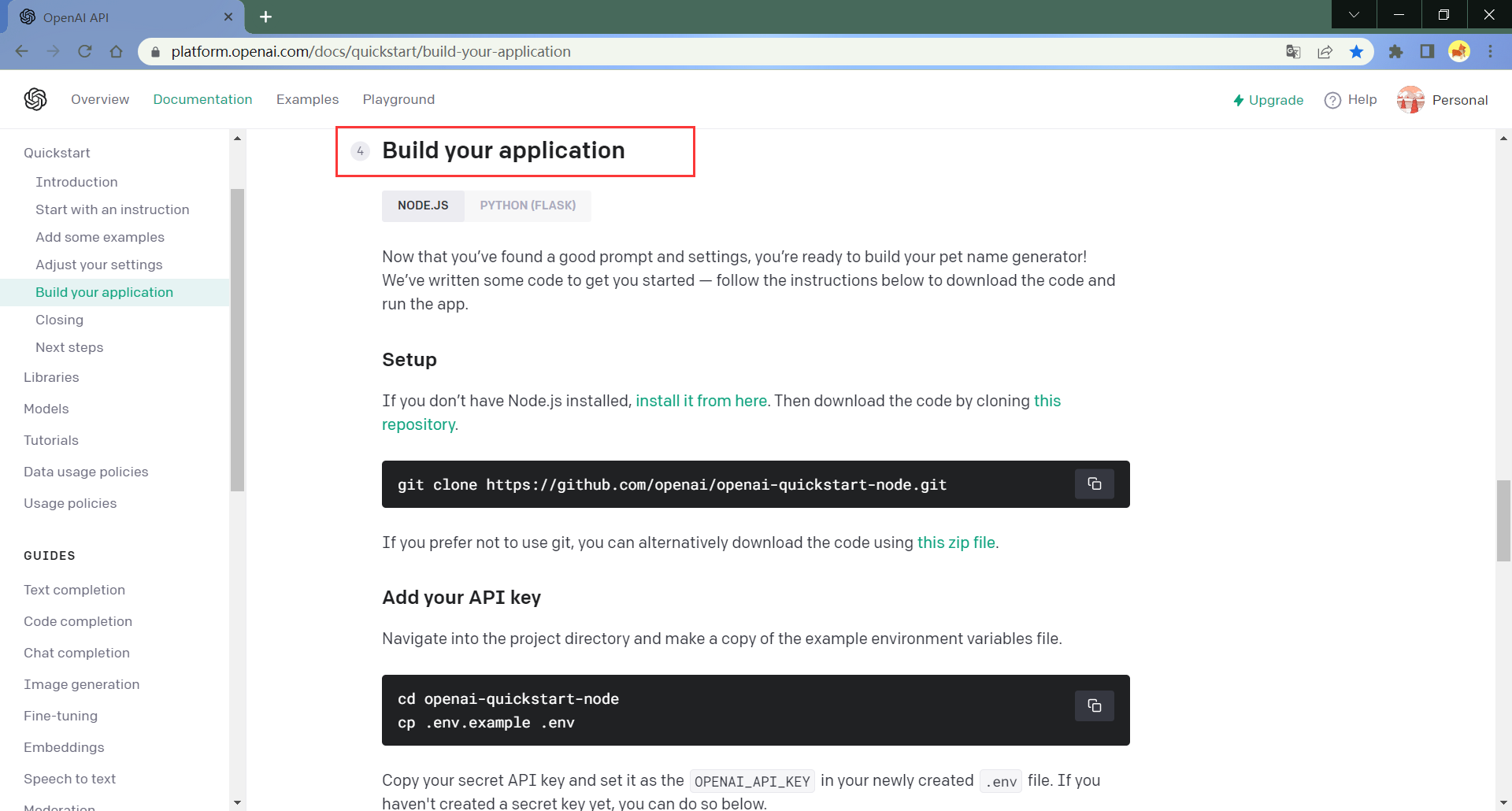Click the browser address bar URL
1512x811 pixels.
click(371, 51)
